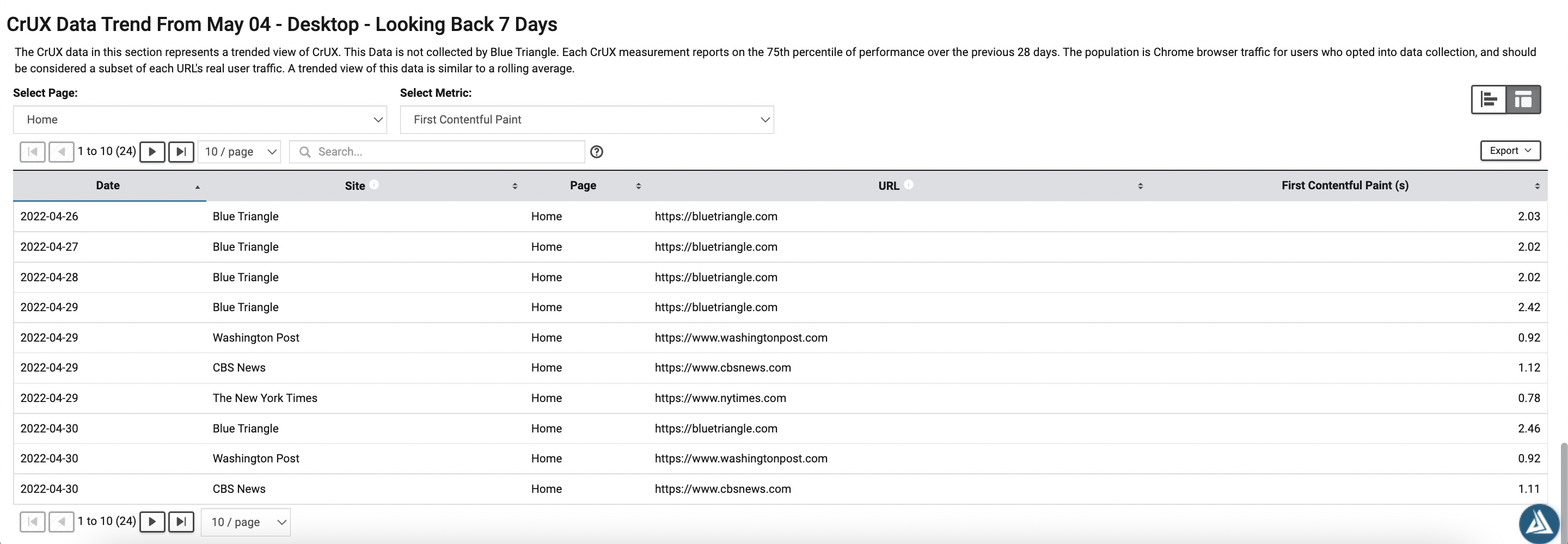Image resolution: width=1568 pixels, height=544 pixels.
Task: Click the Home page cell in 2022-04-28 row
Action: click(x=546, y=277)
